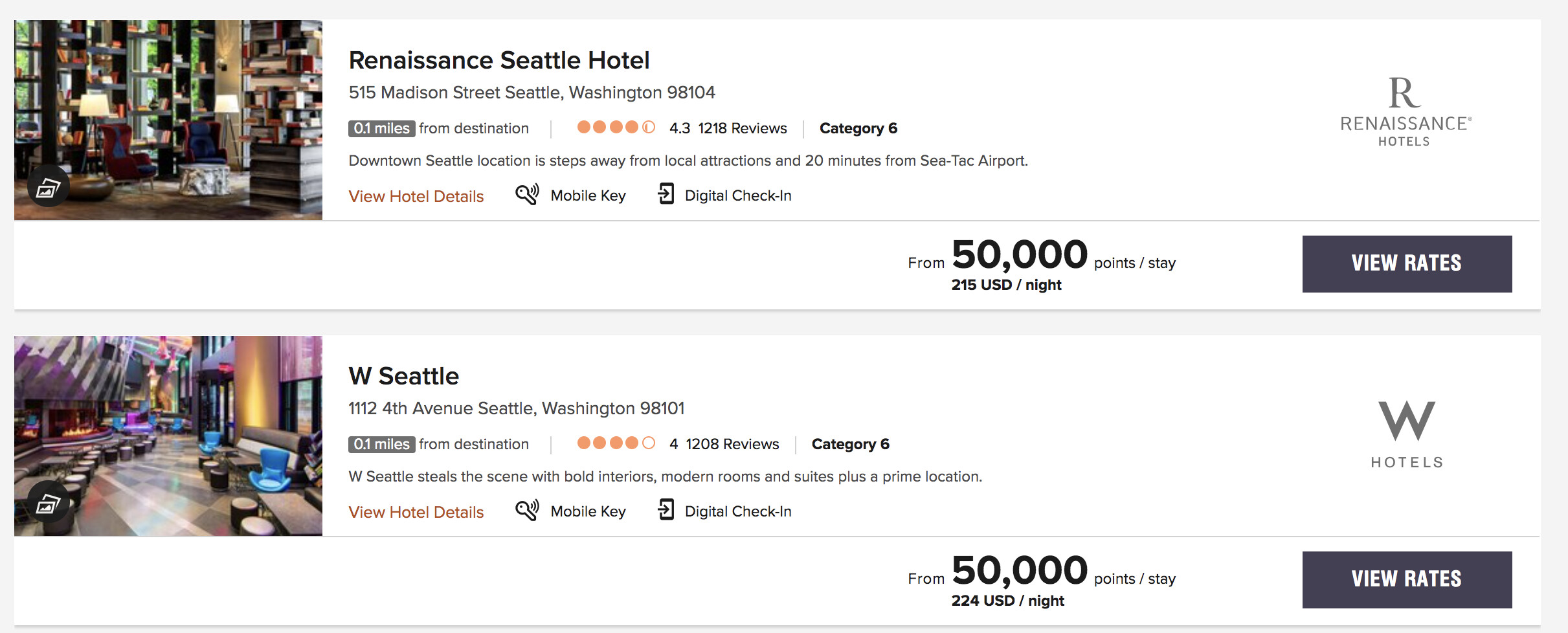Open Renaissance Seattle Hotel photo gallery icon

coord(48,187)
